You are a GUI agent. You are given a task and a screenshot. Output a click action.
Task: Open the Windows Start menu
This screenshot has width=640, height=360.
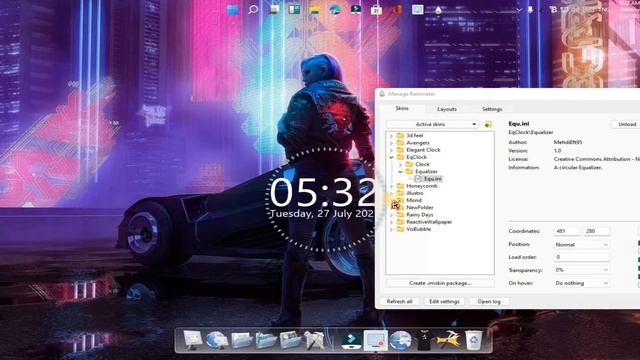point(232,9)
